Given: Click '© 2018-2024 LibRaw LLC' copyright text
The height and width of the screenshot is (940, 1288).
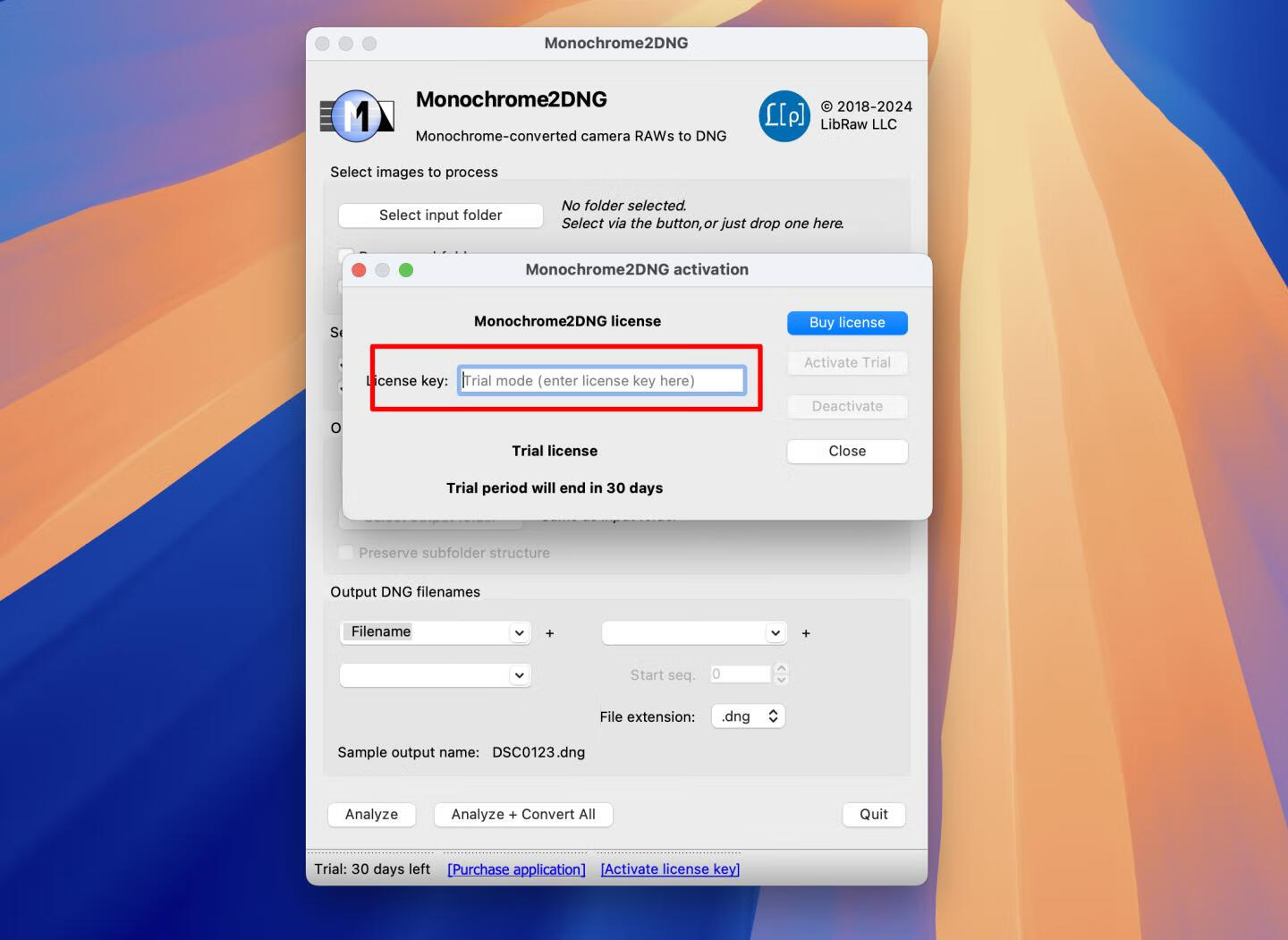Looking at the screenshot, I should 866,115.
